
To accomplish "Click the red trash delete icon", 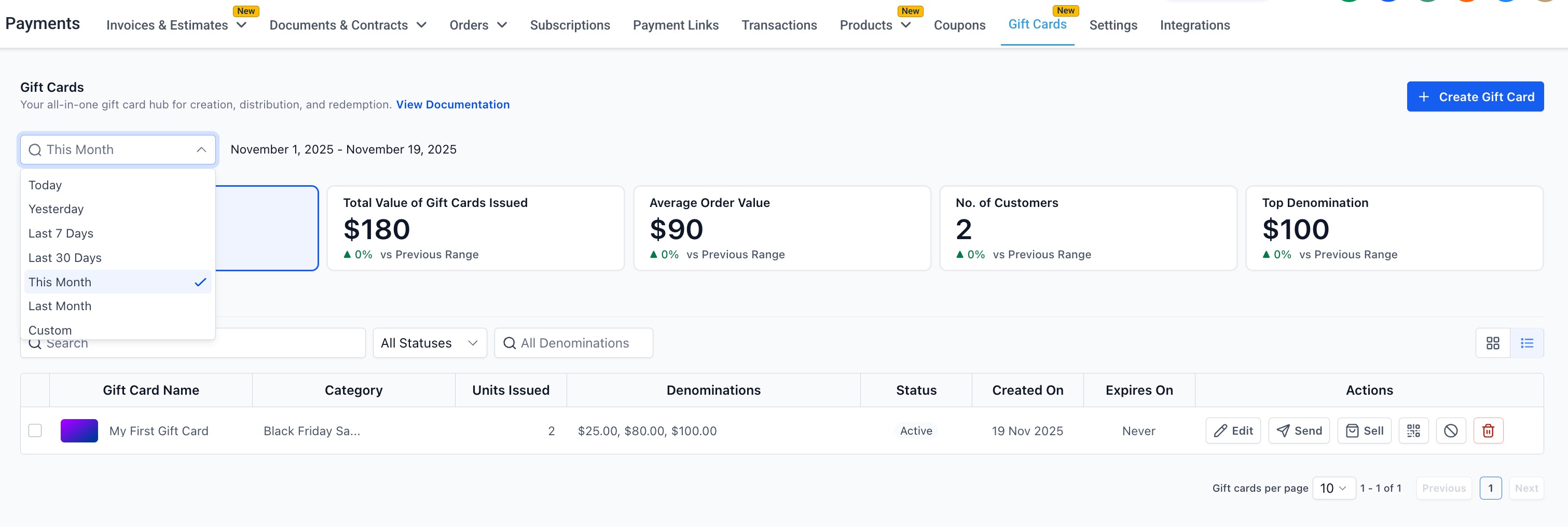I will point(1488,431).
